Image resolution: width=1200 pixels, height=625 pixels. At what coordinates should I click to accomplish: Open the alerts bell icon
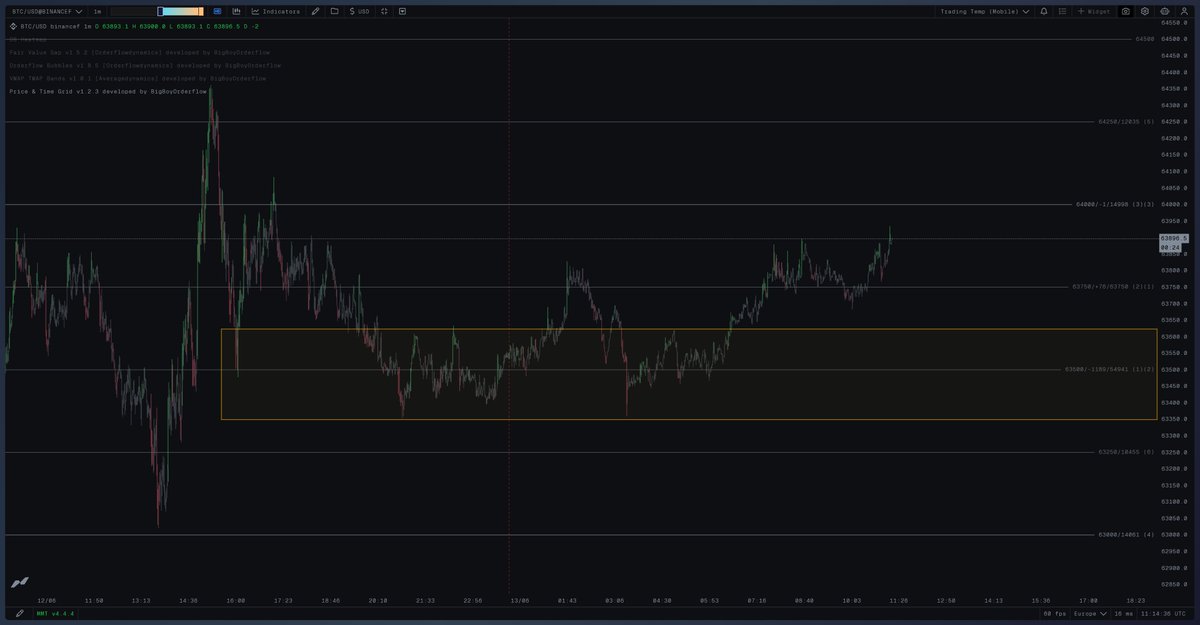(1044, 11)
